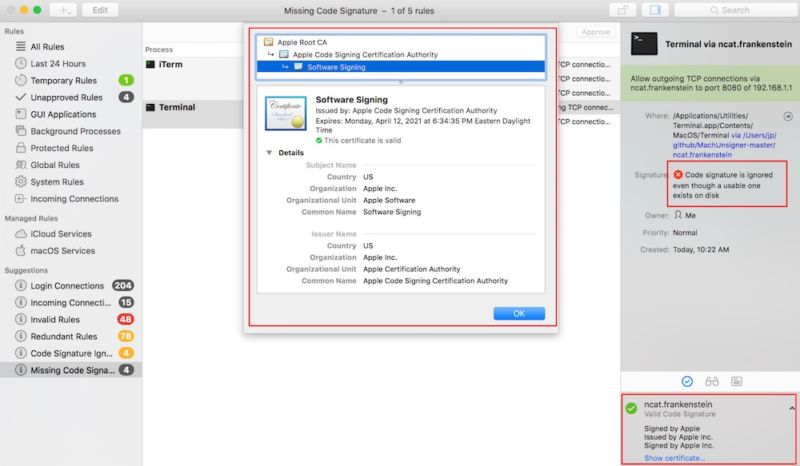Select the notes inspector tab icon
Image resolution: width=800 pixels, height=466 pixels.
736,381
